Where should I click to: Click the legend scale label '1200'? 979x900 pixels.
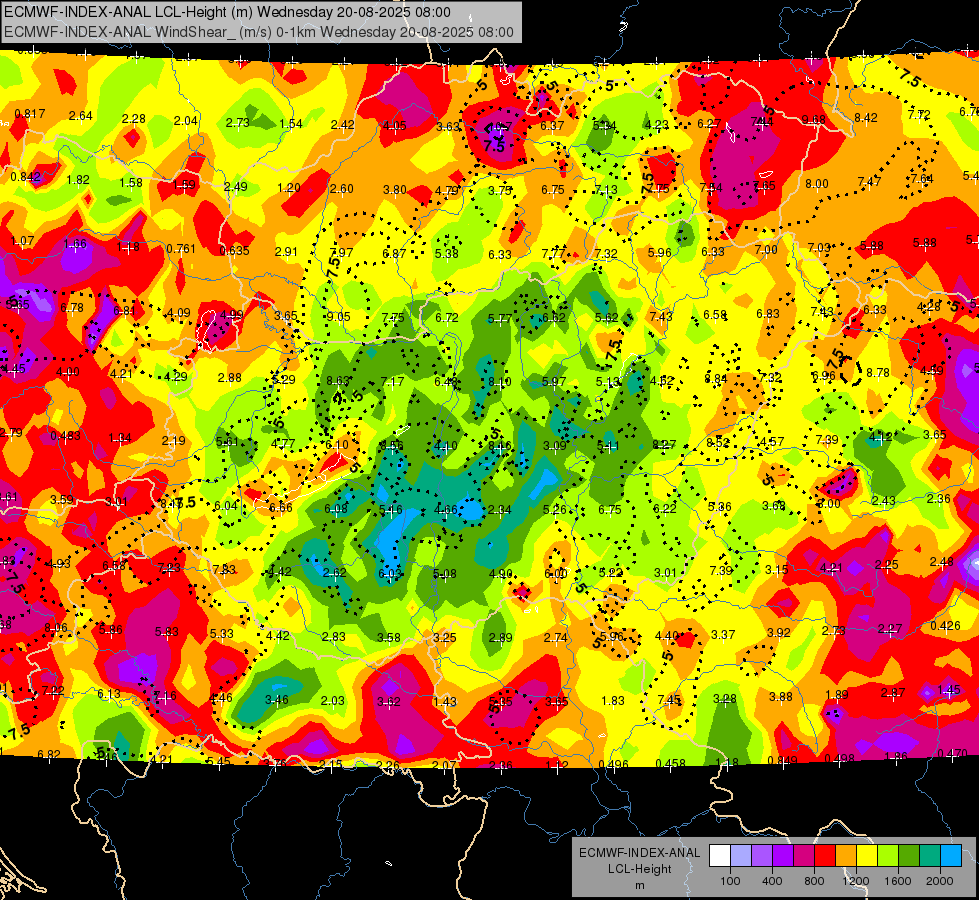[x=856, y=881]
